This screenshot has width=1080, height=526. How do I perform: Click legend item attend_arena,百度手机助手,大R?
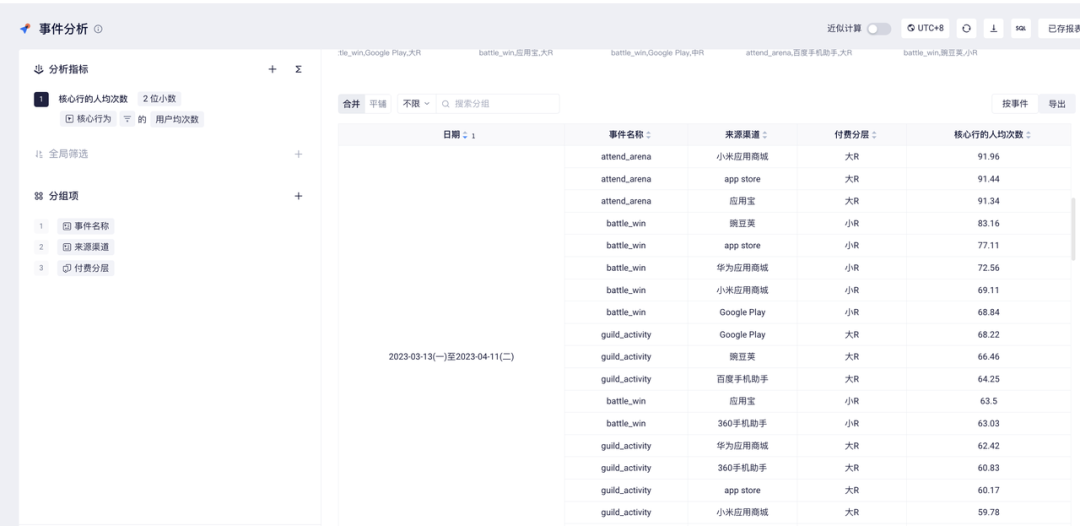pos(799,52)
